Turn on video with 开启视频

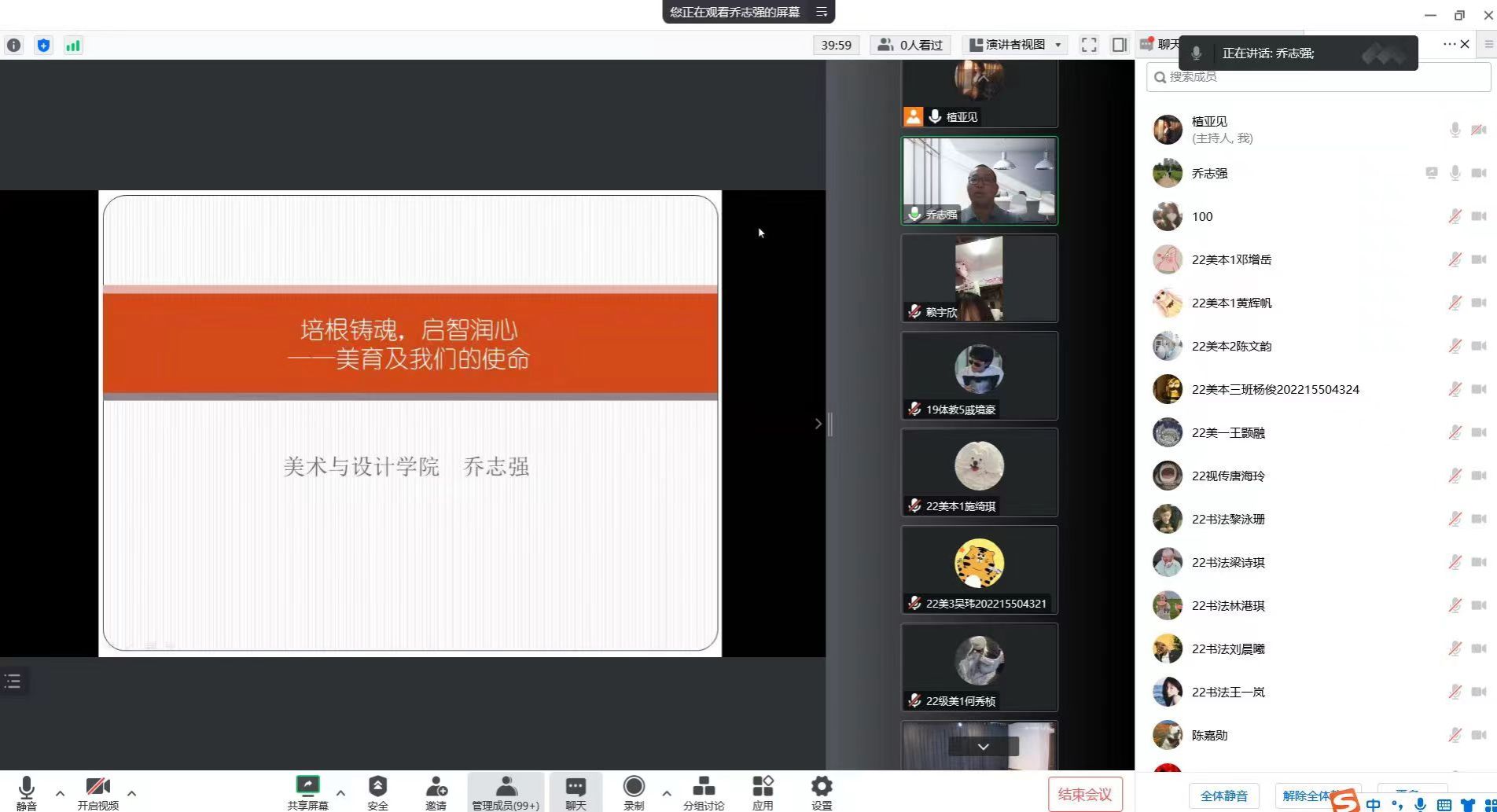point(97,788)
